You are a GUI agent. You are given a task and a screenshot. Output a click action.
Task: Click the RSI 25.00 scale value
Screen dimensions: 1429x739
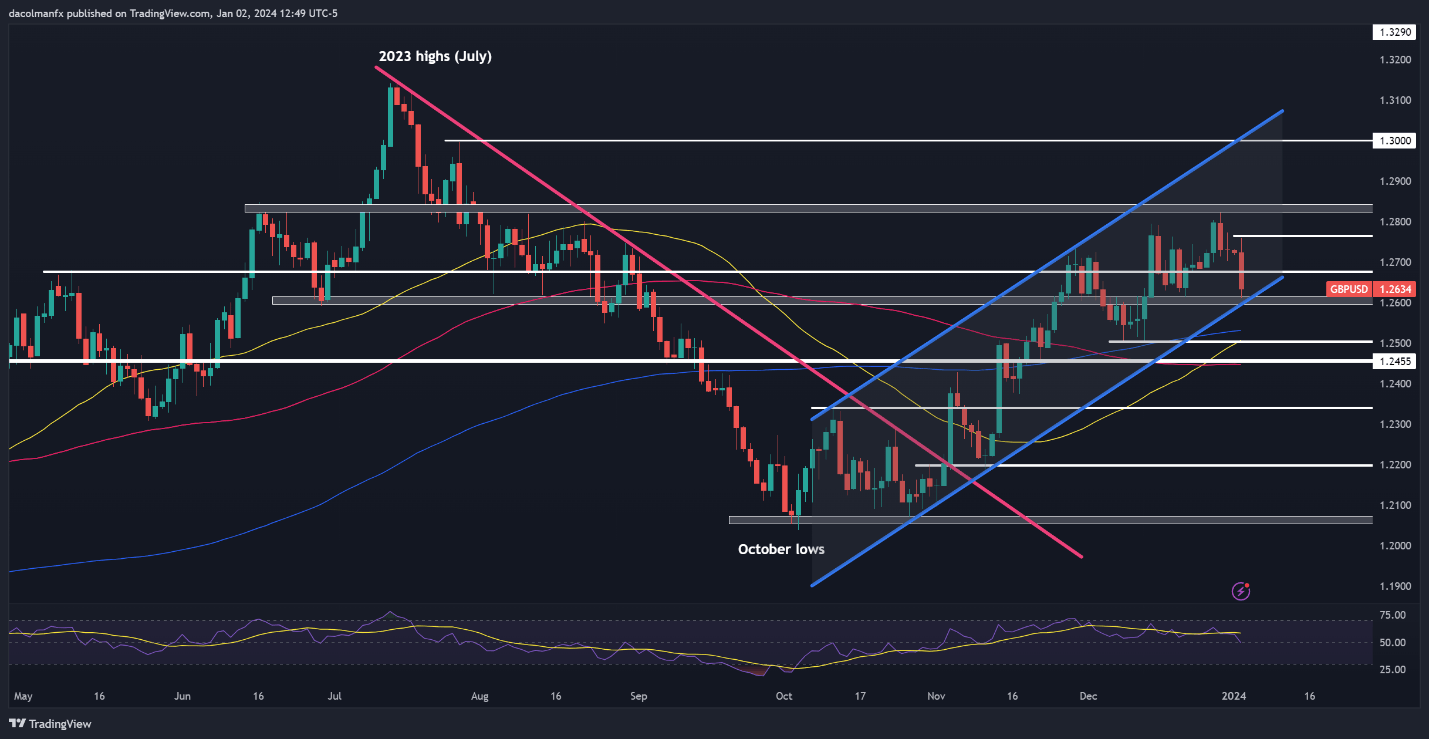(x=1392, y=669)
